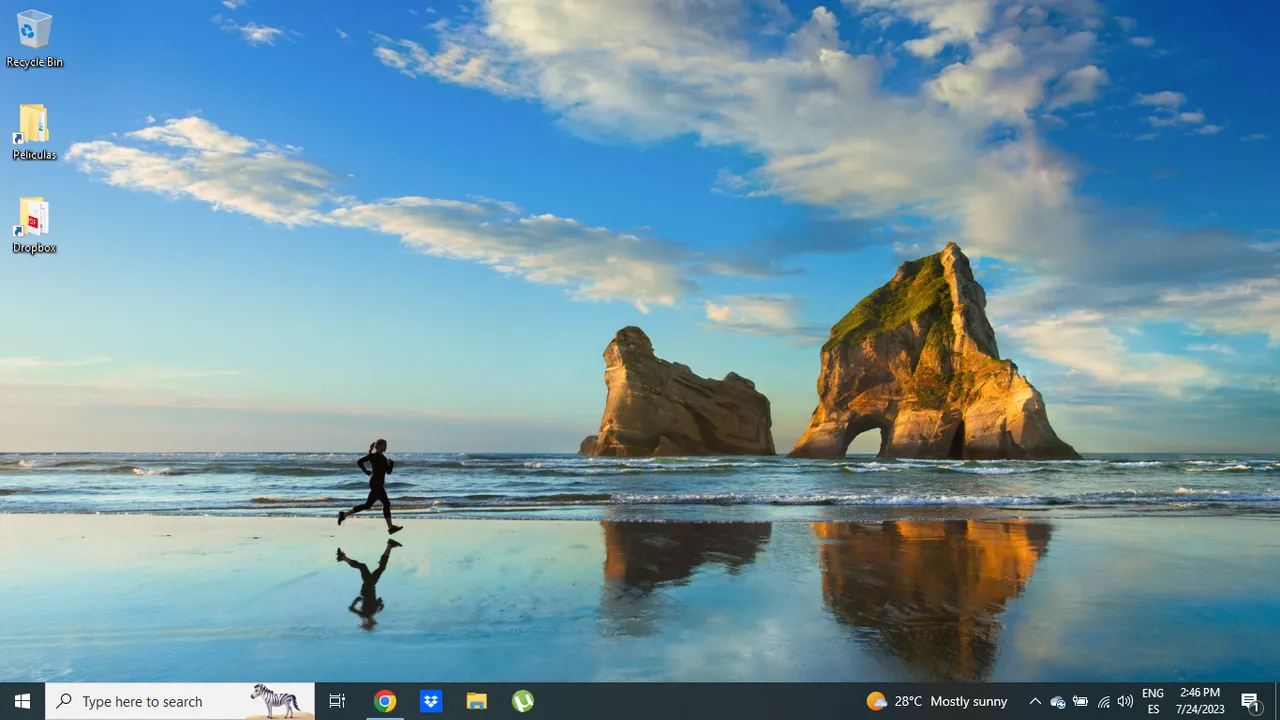Switch the ENG ES input language
Viewport: 1280px width, 720px height.
[1153, 701]
